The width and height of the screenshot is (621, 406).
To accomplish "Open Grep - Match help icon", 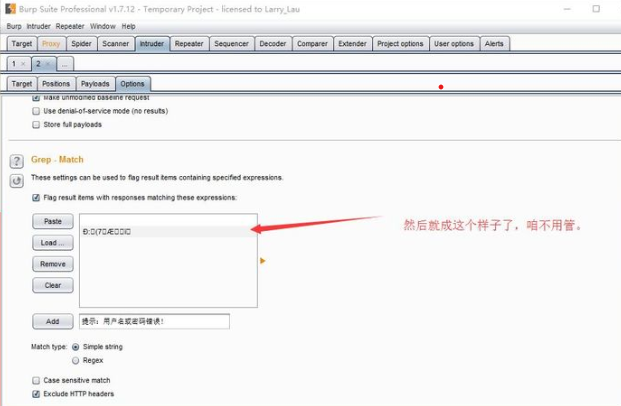I will pyautogui.click(x=16, y=161).
